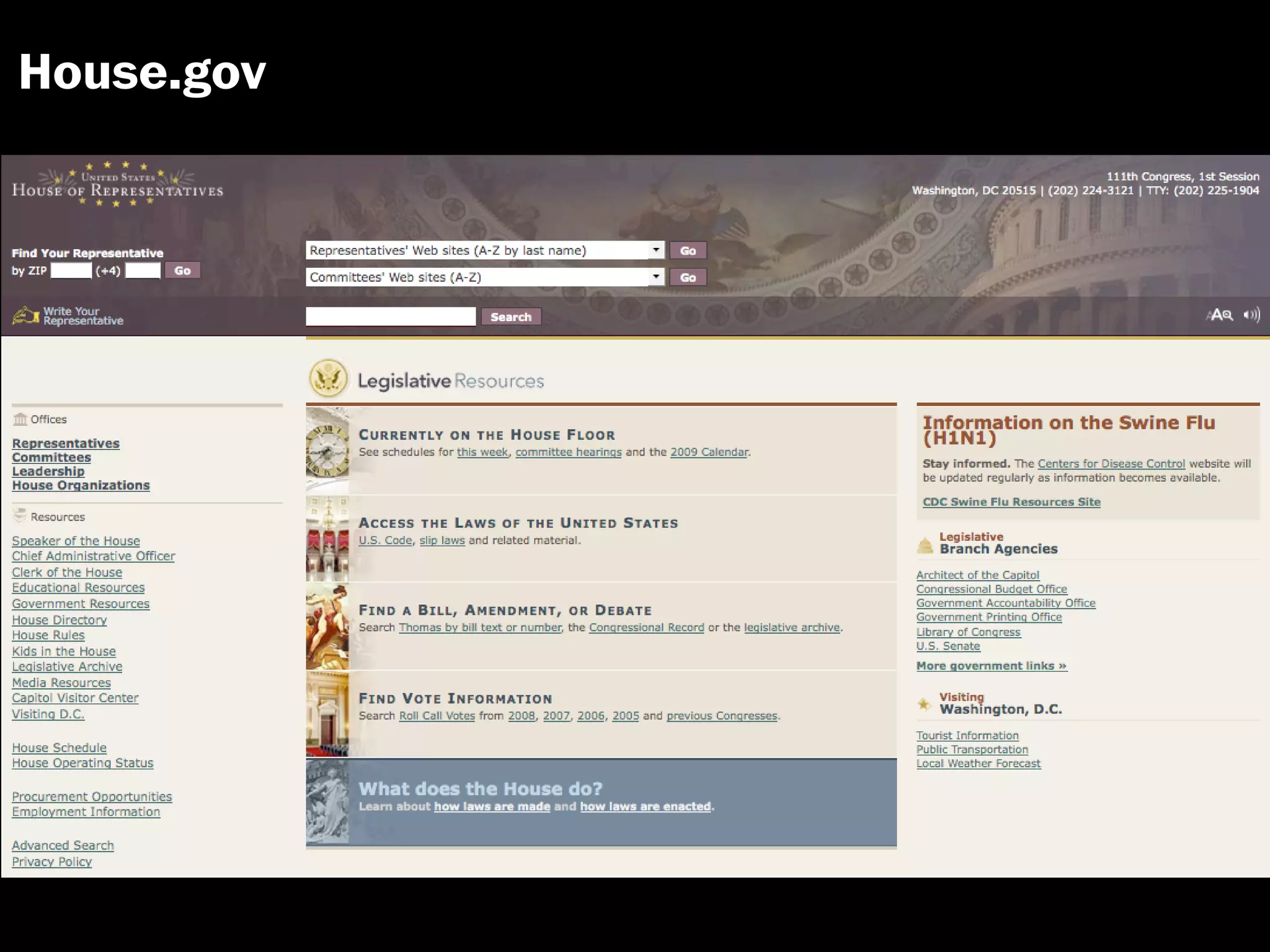The width and height of the screenshot is (1270, 952).
Task: Open Employment Information link
Action: click(x=86, y=812)
